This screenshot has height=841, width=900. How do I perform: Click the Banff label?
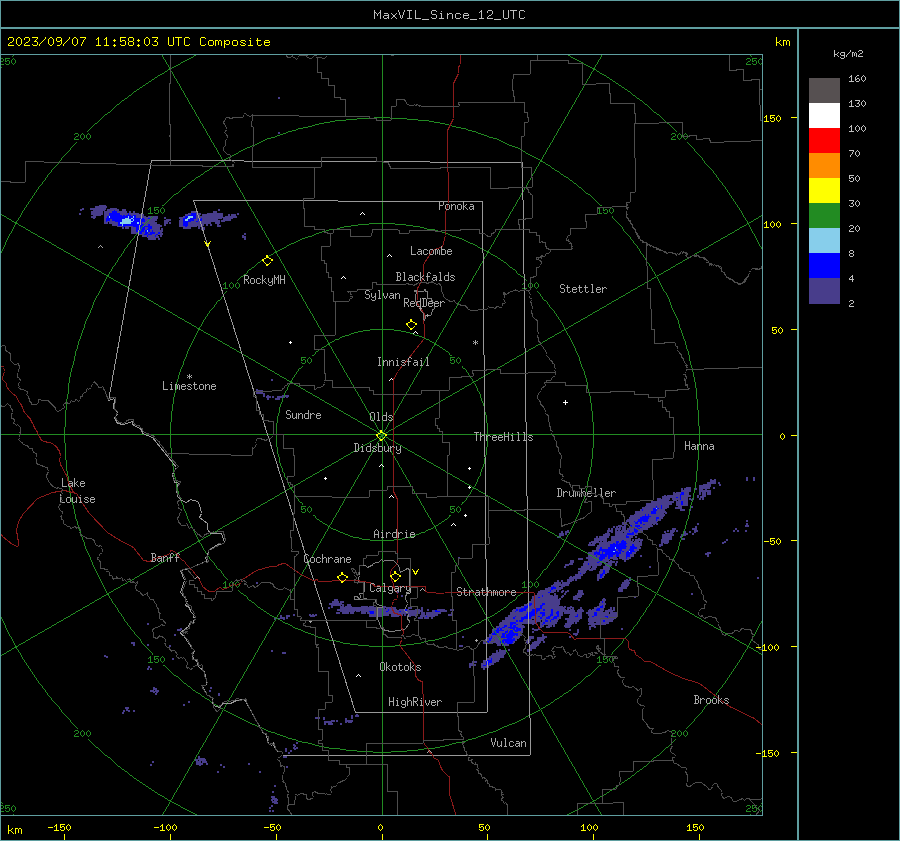point(165,557)
